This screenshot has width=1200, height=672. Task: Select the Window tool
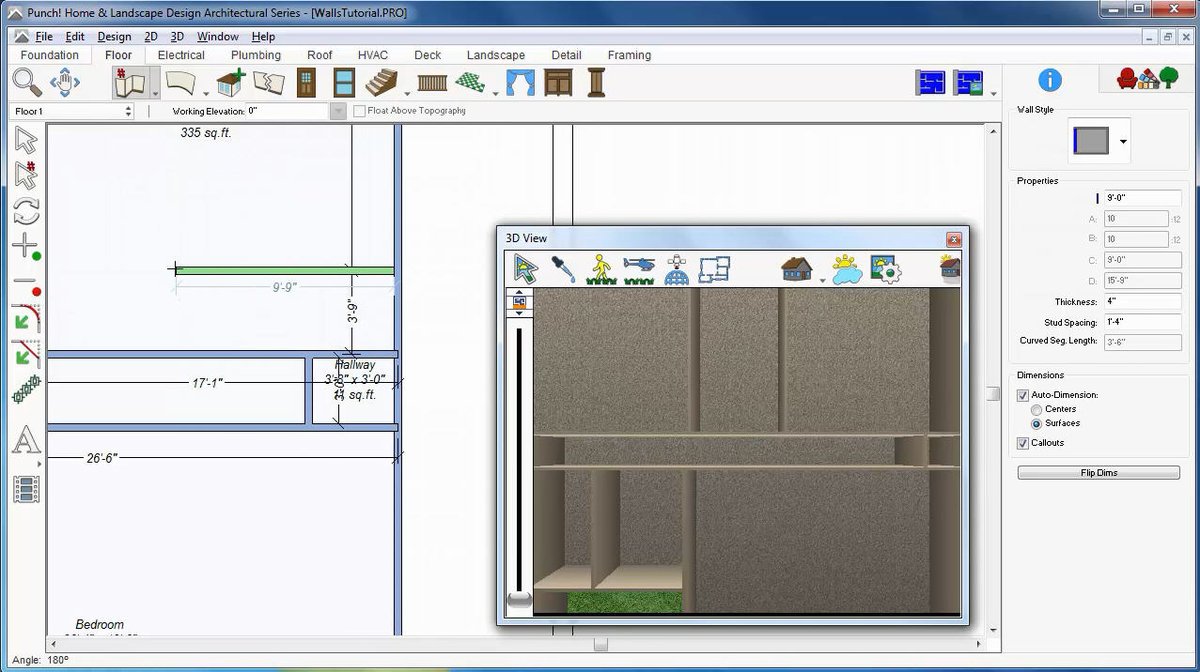344,82
